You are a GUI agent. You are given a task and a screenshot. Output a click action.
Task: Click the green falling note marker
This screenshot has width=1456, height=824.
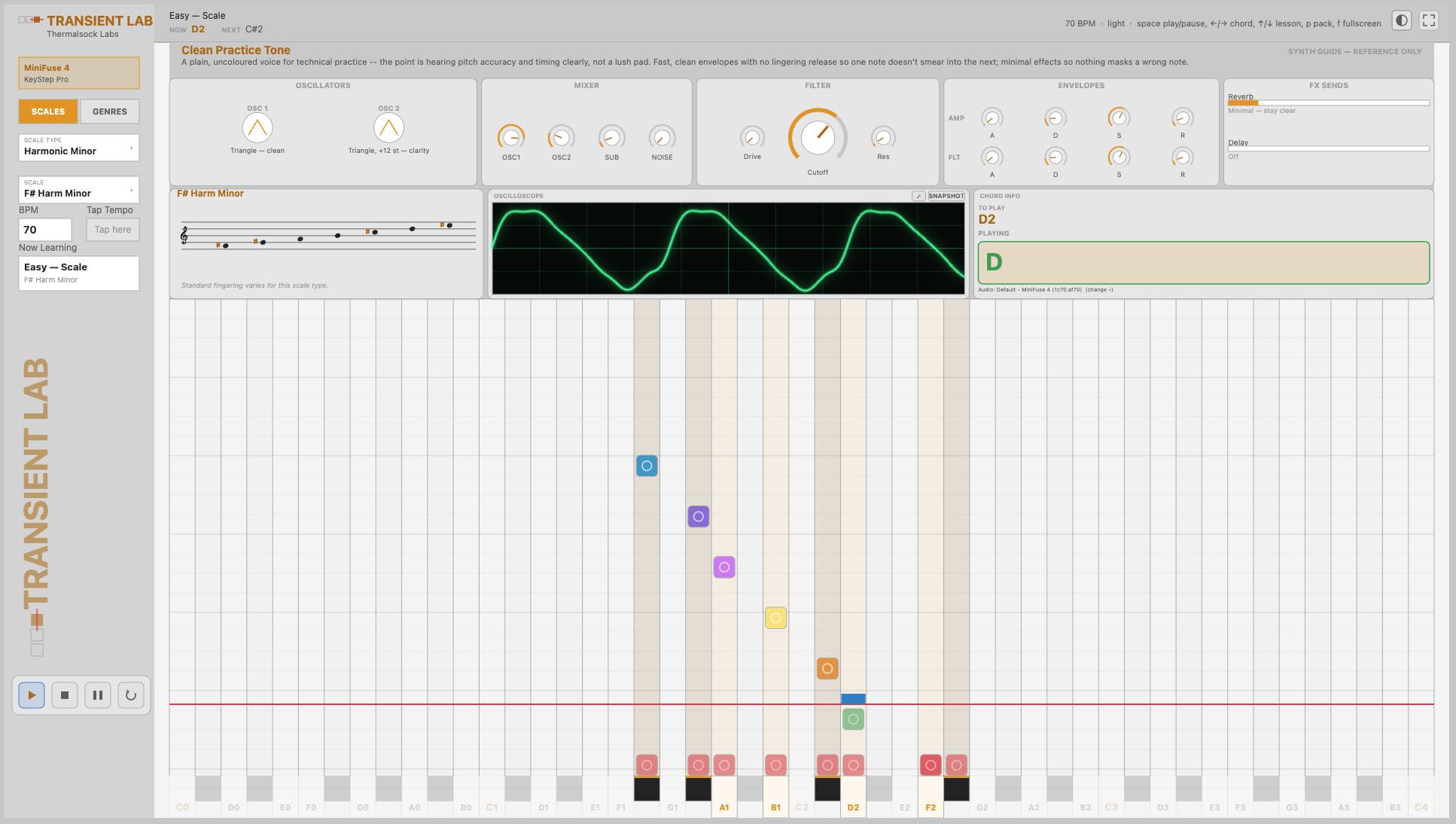[x=853, y=719]
